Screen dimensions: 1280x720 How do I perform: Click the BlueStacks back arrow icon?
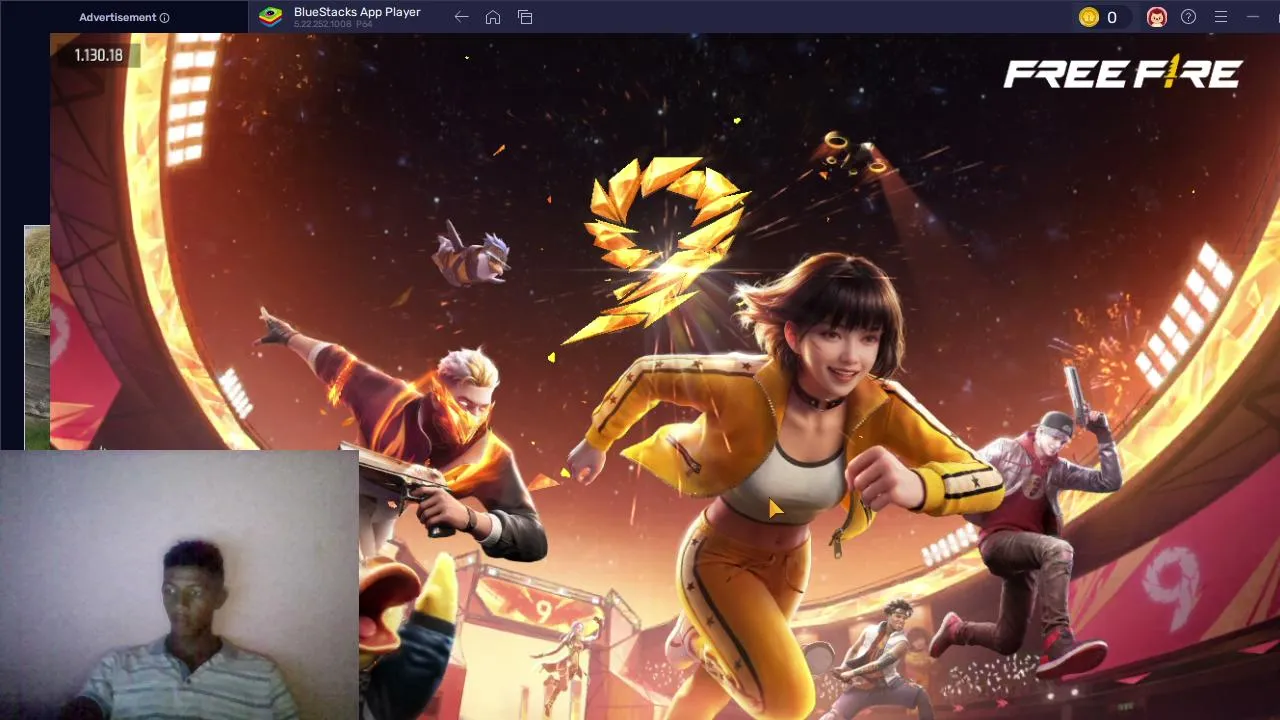pos(461,17)
